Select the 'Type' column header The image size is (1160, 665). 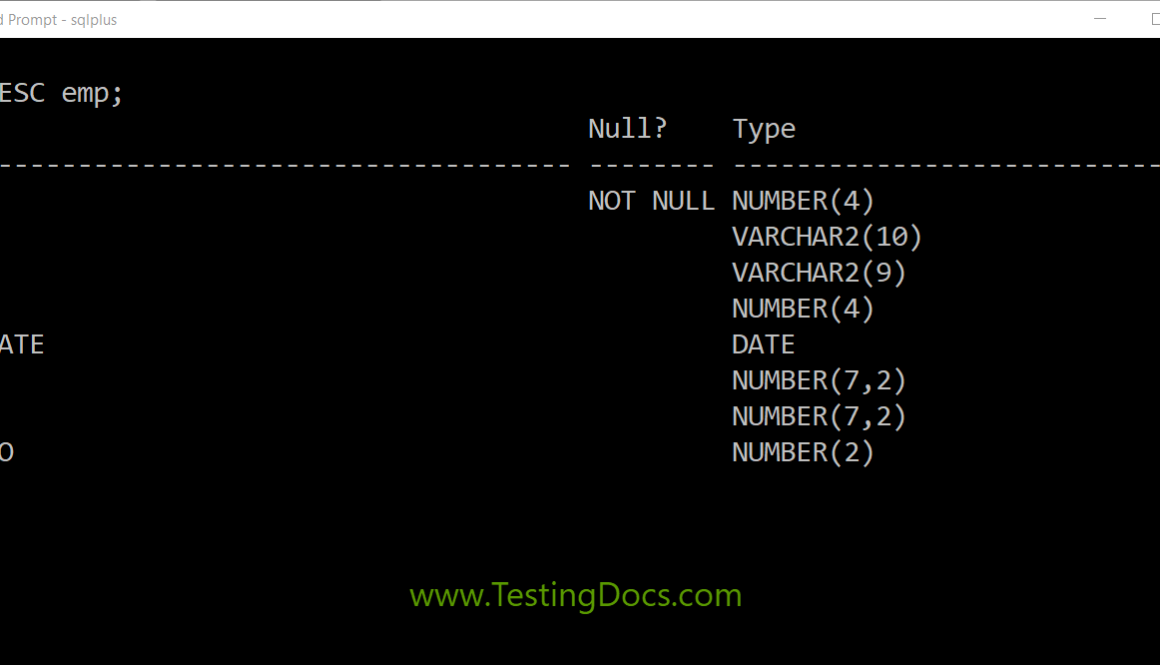point(764,129)
